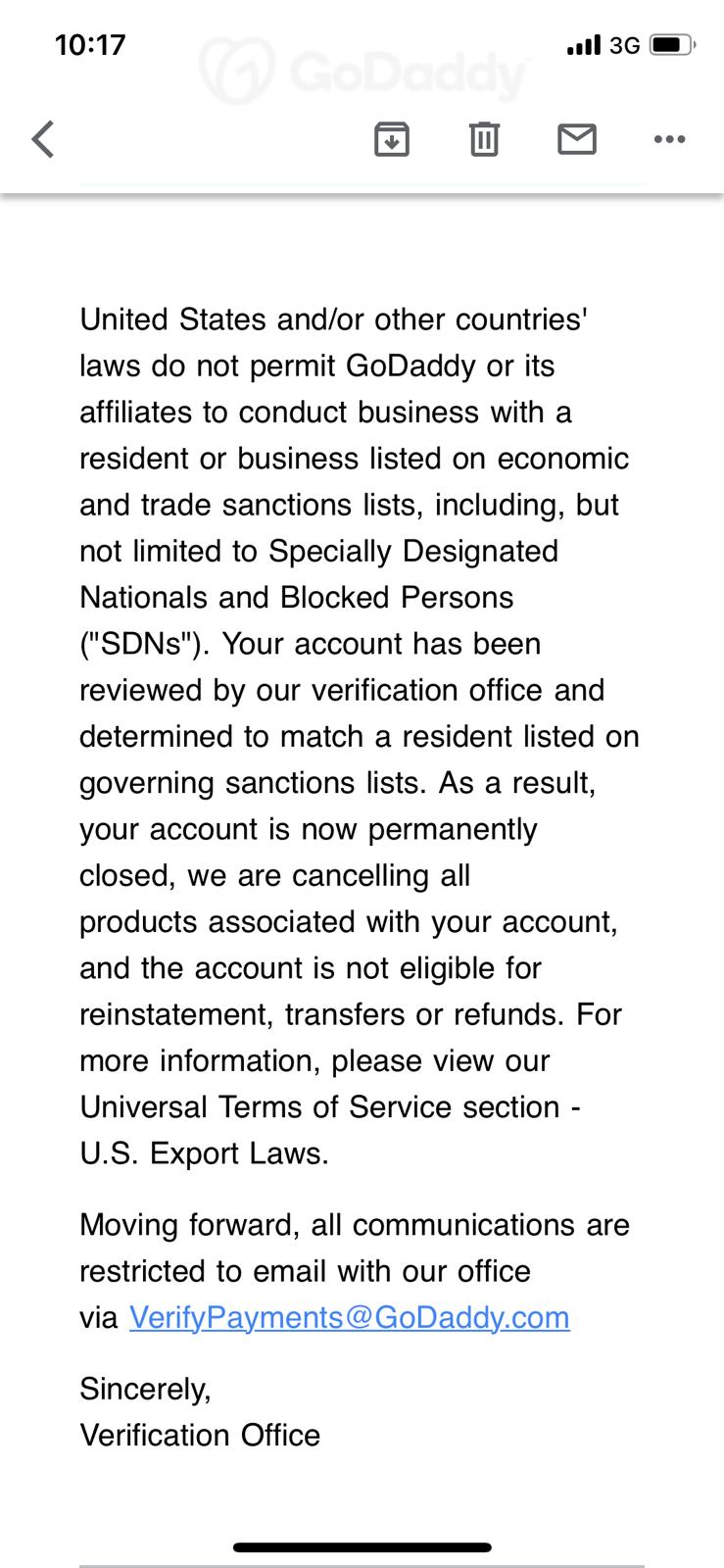Mark email as unread envelope icon
724x1568 pixels.
576,139
